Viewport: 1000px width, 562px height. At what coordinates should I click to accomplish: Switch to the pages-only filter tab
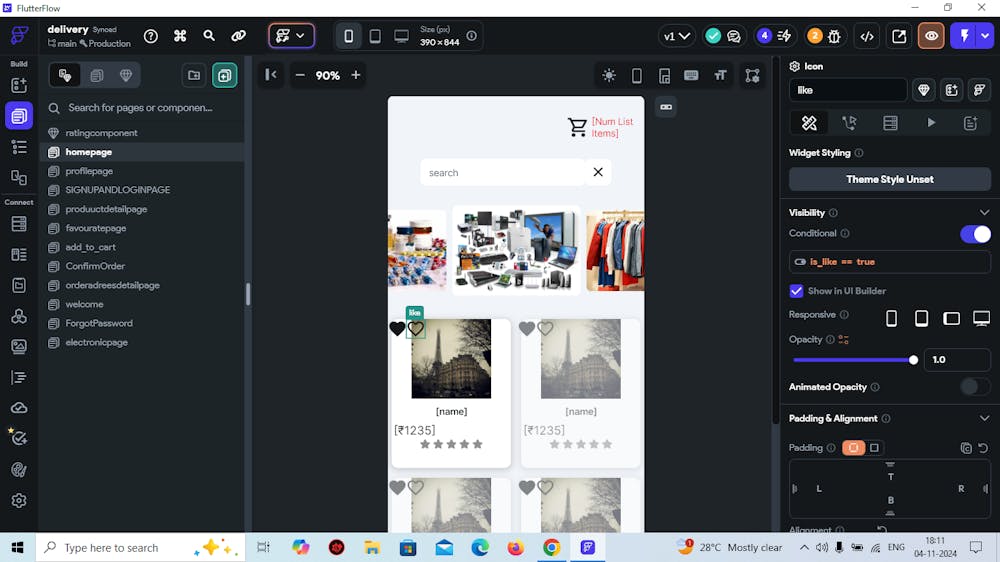pyautogui.click(x=97, y=75)
